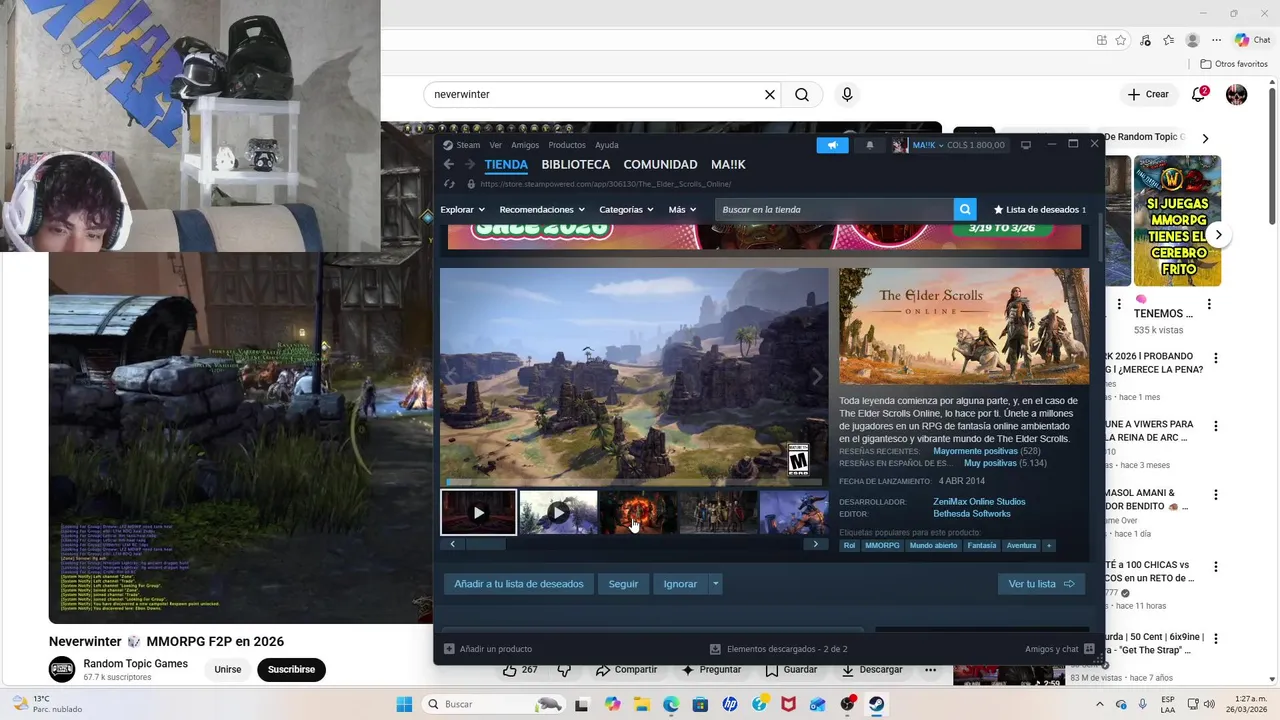
Task: Click the Steam forward navigation arrow
Action: 470,164
